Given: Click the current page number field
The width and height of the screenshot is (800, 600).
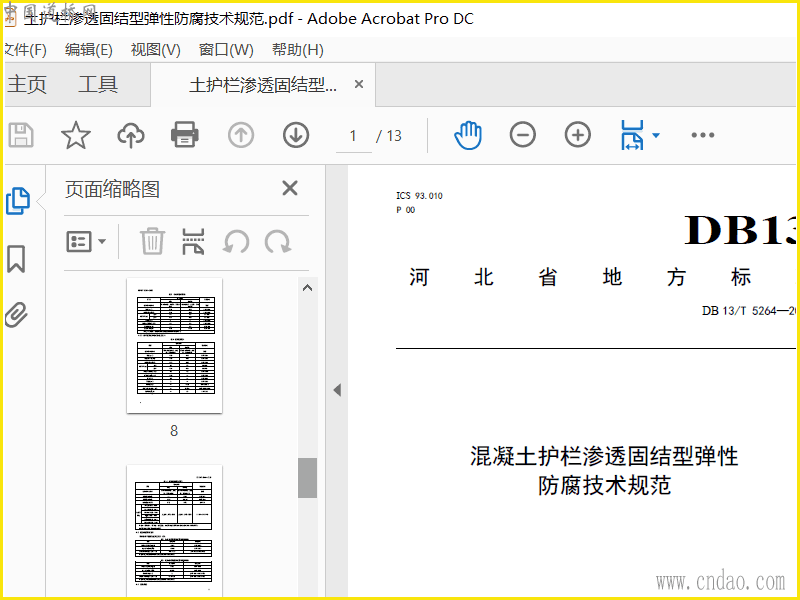Looking at the screenshot, I should 353,136.
